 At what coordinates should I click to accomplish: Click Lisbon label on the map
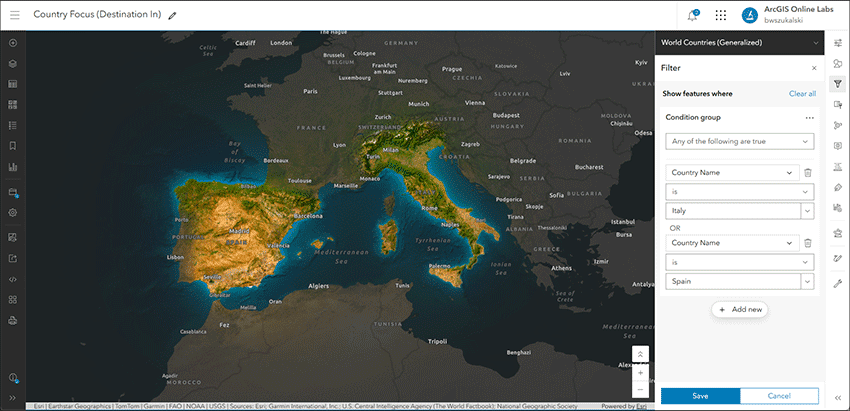[176, 257]
